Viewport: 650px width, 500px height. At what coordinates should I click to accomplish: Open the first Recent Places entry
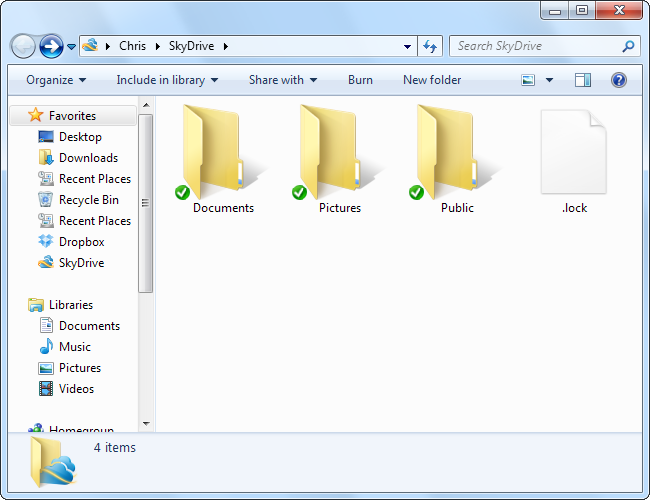(95, 179)
